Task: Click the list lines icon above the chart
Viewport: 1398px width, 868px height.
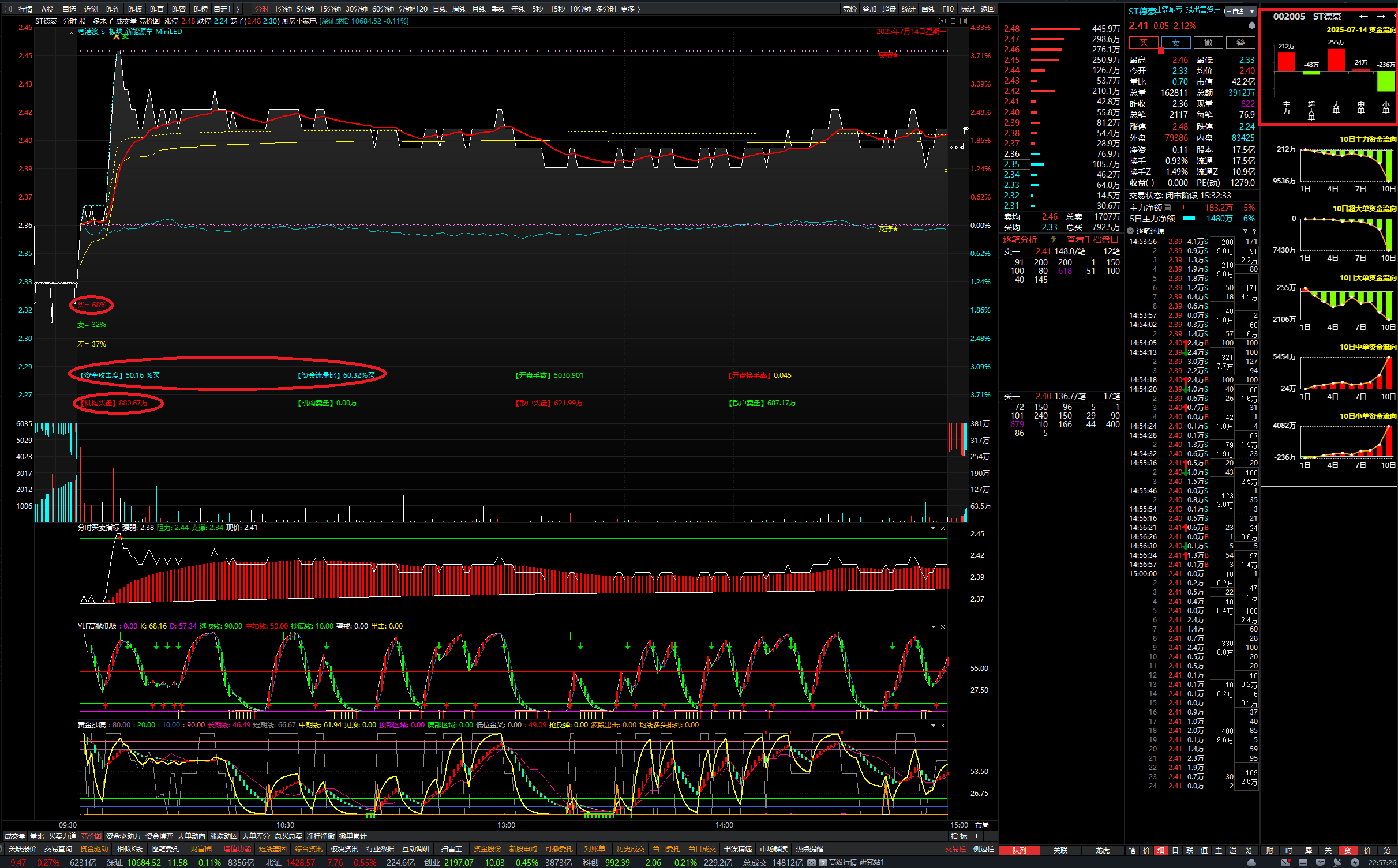Action: 953,21
